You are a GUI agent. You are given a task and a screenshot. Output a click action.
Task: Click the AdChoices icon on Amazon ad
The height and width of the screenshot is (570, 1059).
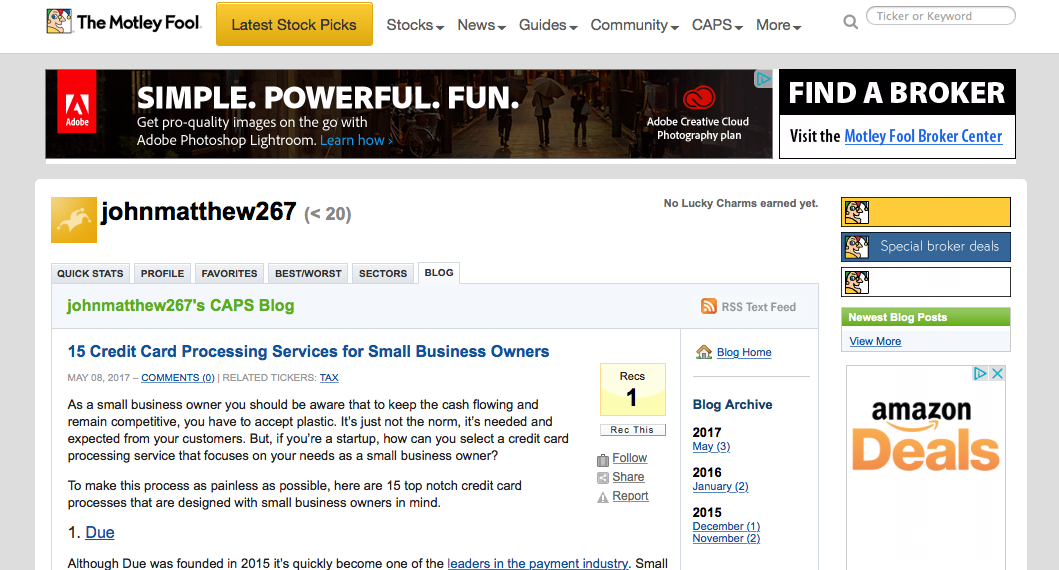tap(980, 373)
